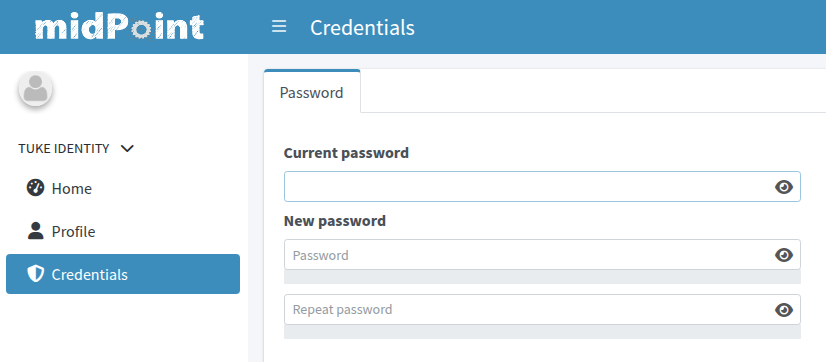826x362 pixels.
Task: Click the TUKE IDENTITY section label
Action: (x=64, y=149)
